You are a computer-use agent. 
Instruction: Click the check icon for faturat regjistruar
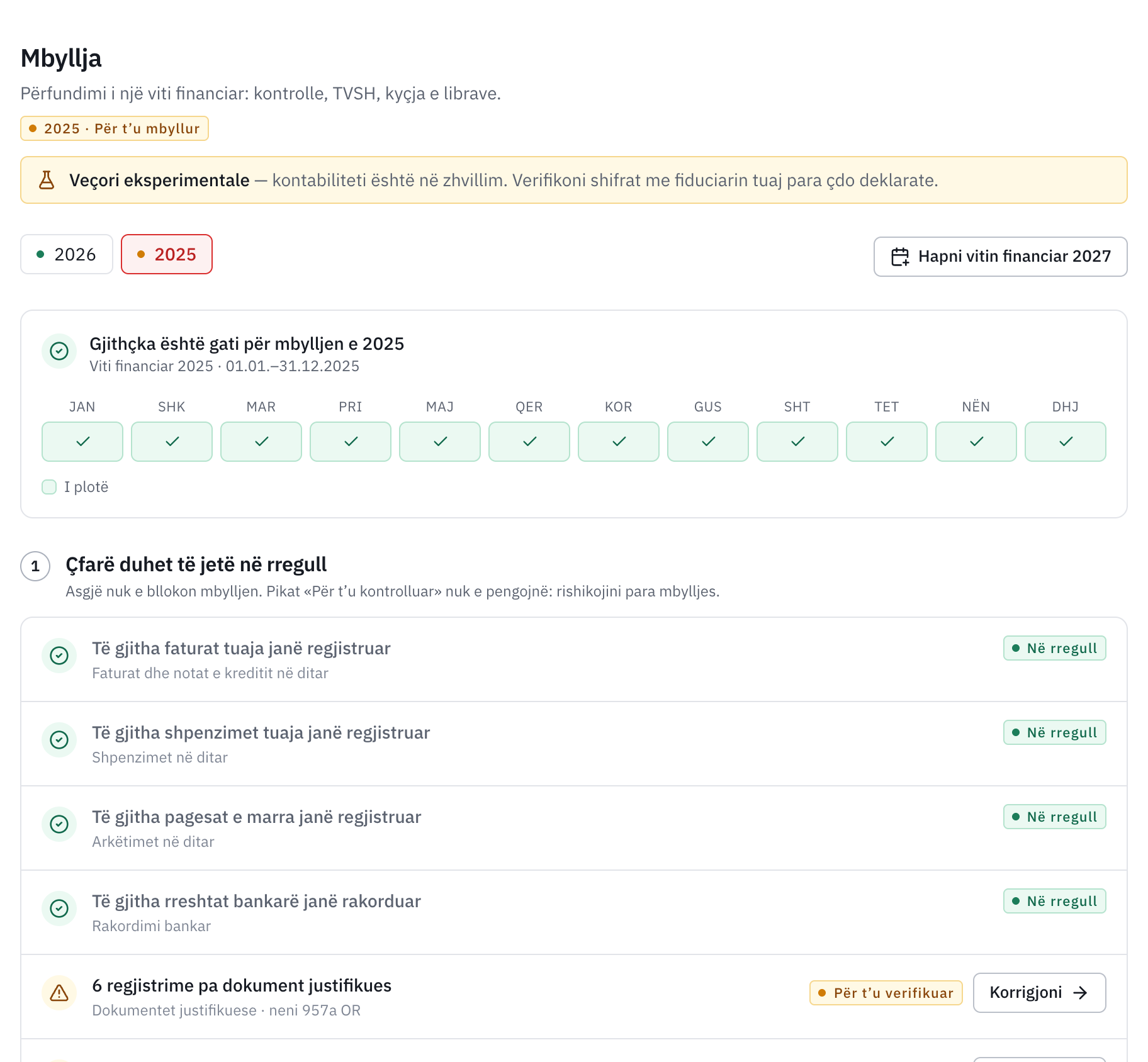point(59,656)
